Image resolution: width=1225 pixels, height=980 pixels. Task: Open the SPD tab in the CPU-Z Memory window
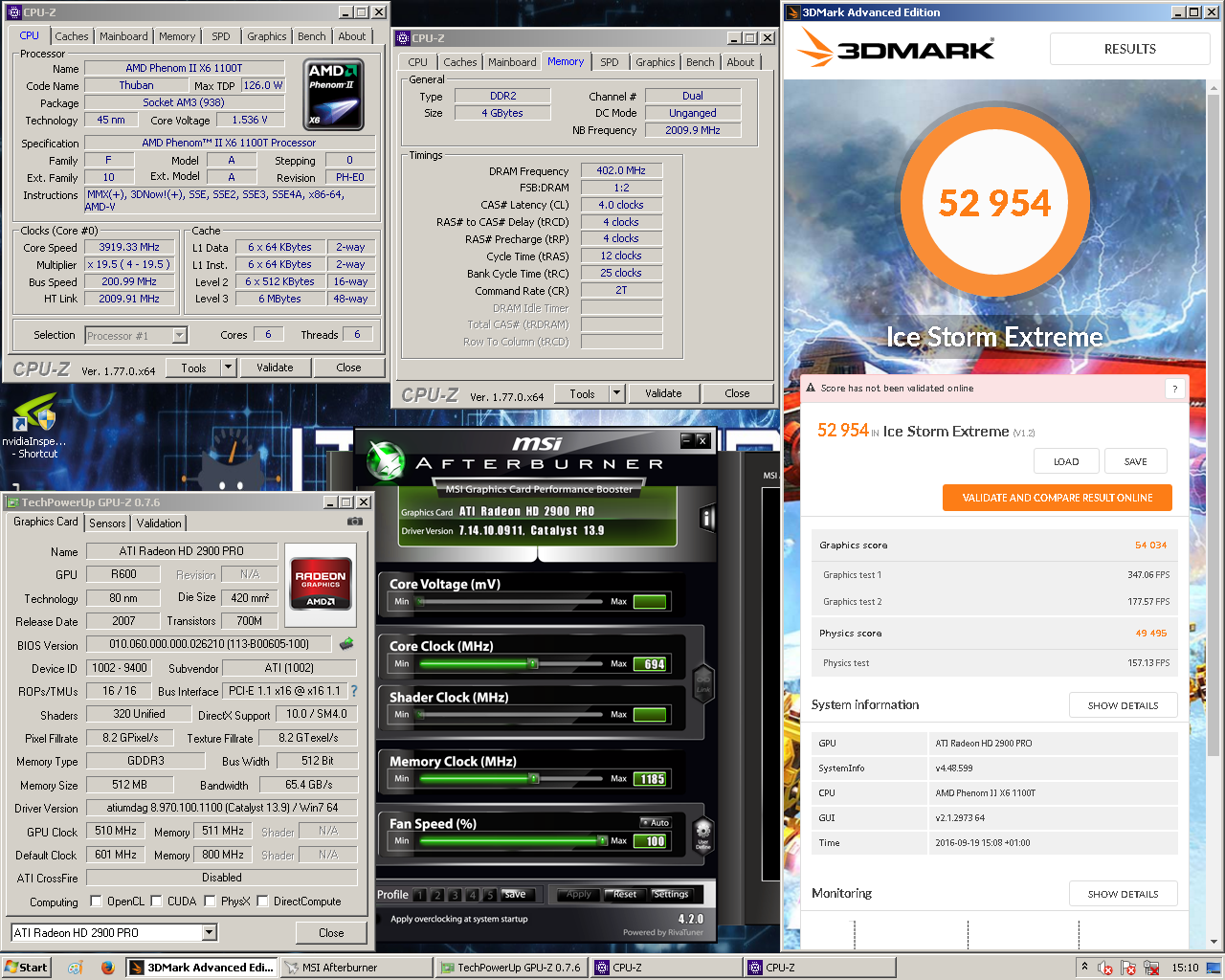pyautogui.click(x=610, y=62)
